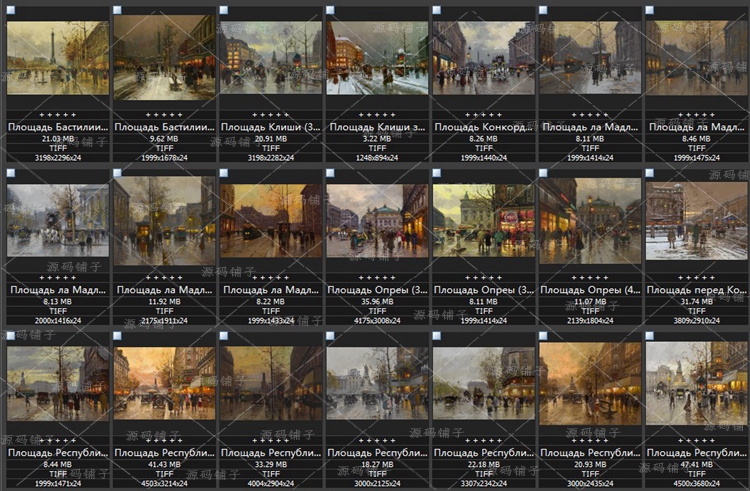Click the size label 31.74 MB

click(696, 302)
